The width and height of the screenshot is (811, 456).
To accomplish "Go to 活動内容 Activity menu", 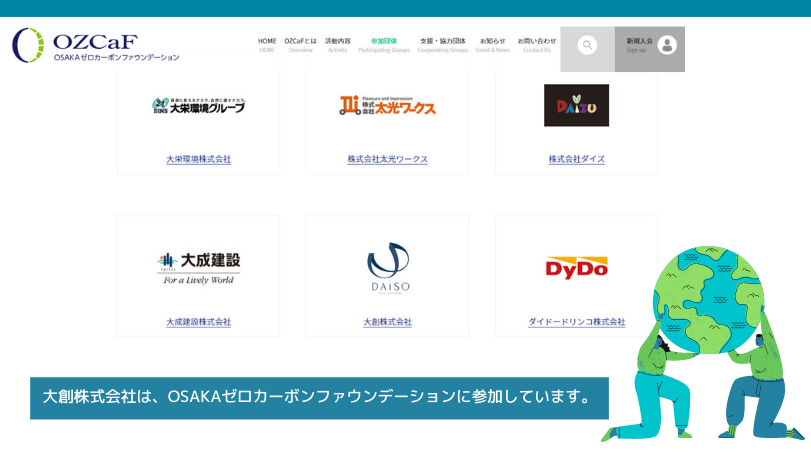I will click(338, 45).
